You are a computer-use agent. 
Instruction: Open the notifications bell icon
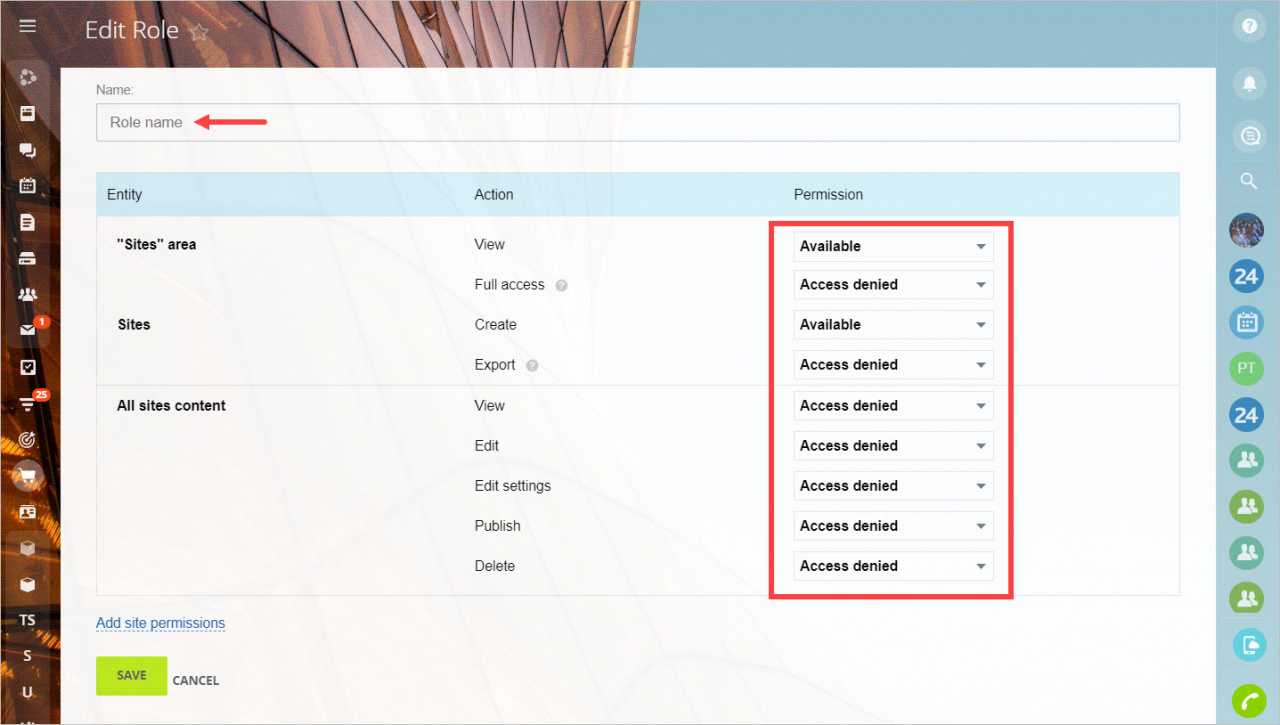click(1248, 83)
